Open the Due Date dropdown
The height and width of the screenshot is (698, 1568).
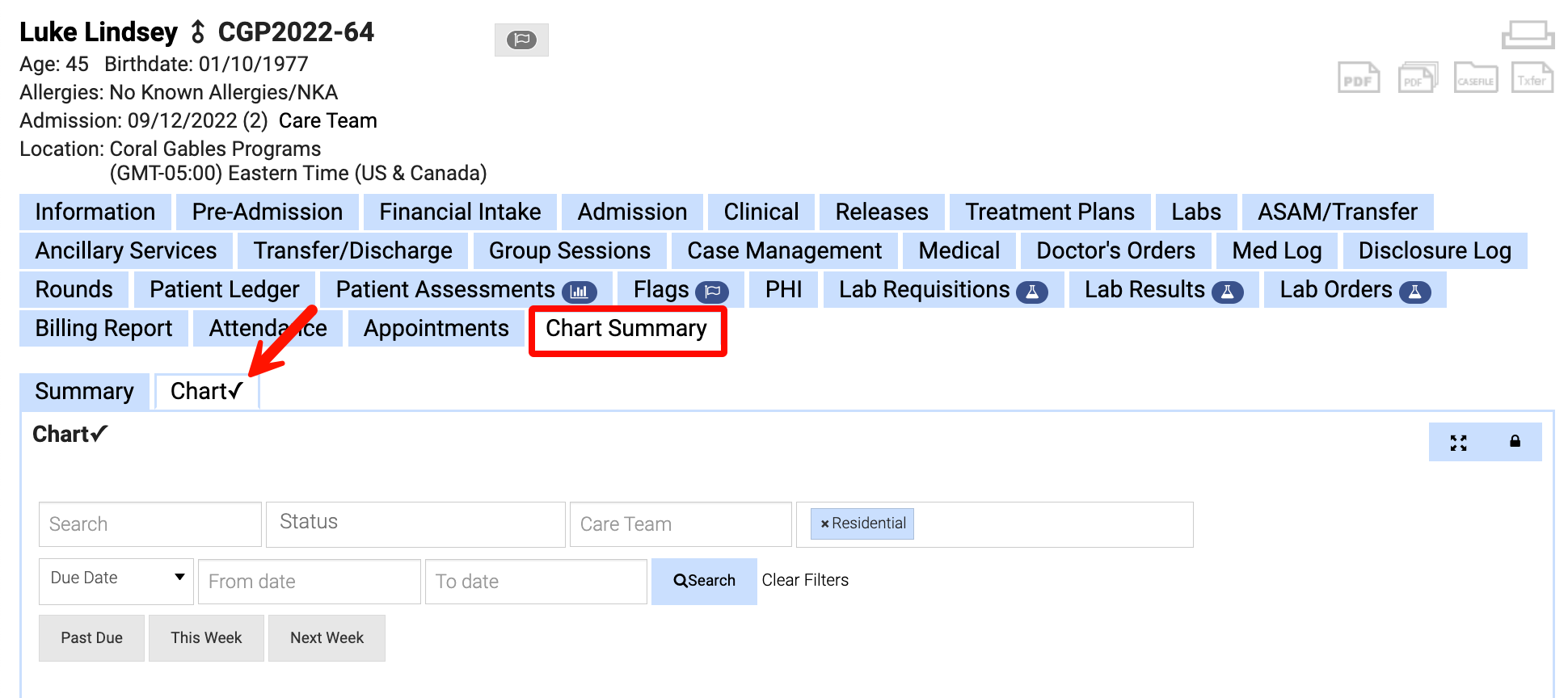click(x=116, y=578)
